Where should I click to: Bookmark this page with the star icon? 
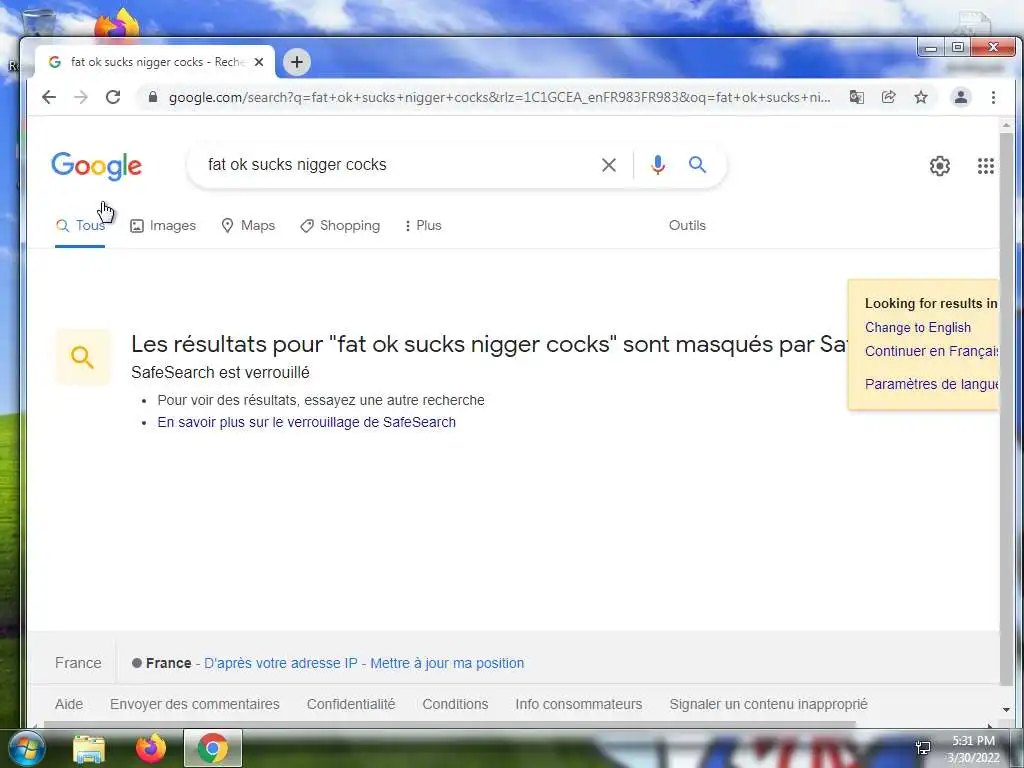point(921,97)
